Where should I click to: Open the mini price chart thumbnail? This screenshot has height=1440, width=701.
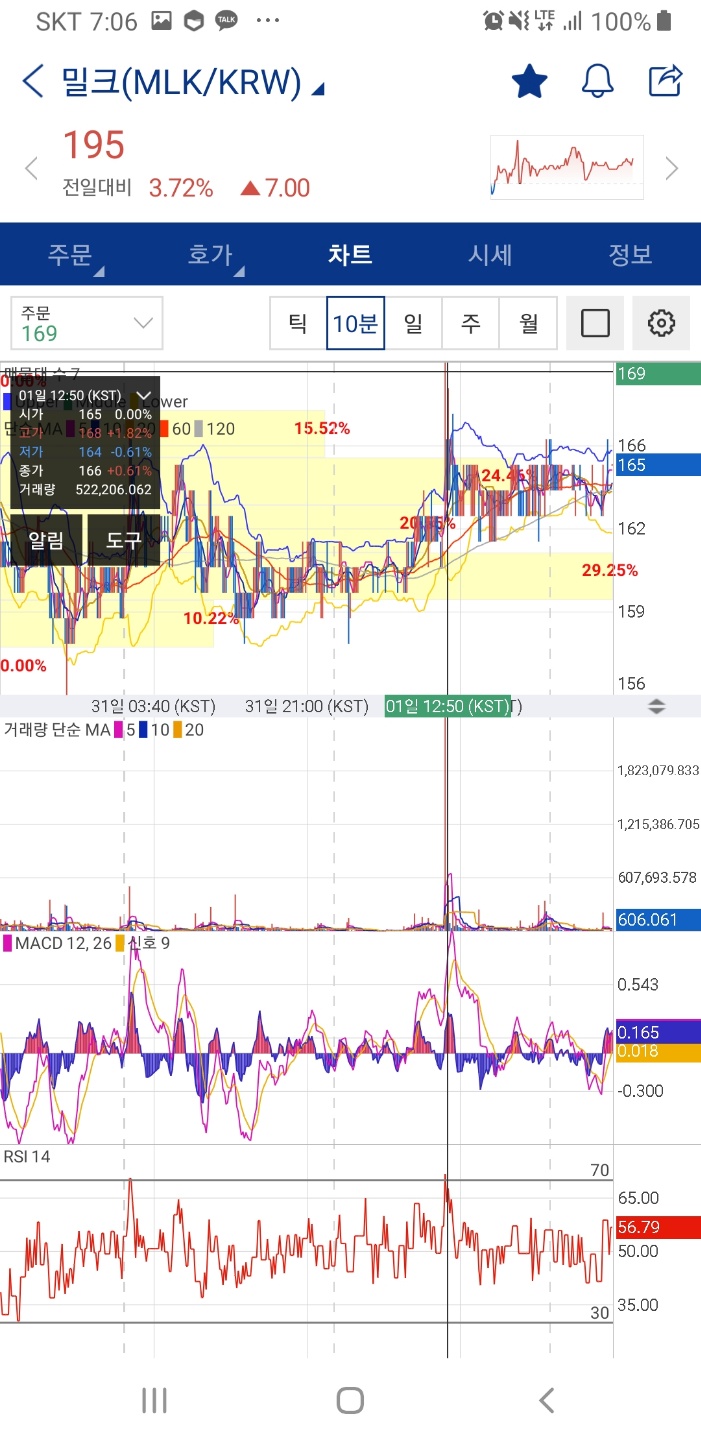point(567,167)
